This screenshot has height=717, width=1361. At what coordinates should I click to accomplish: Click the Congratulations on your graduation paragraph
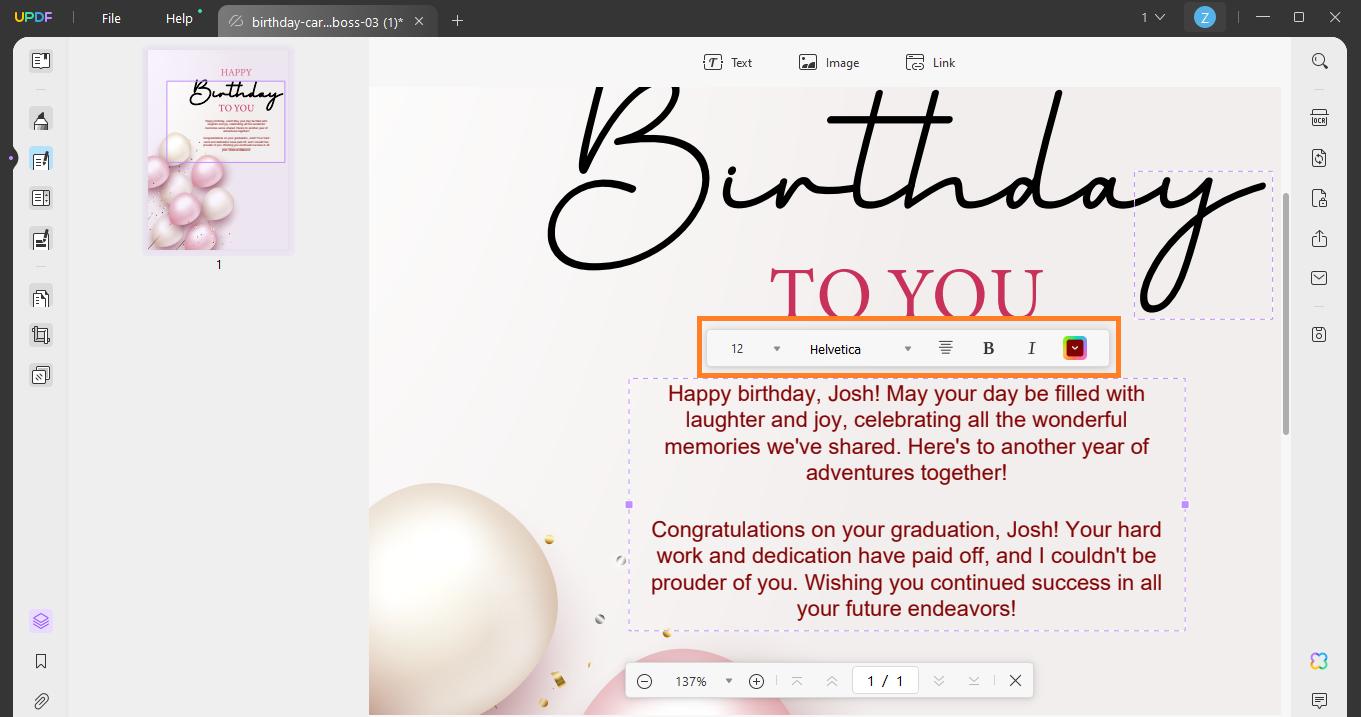[906, 569]
